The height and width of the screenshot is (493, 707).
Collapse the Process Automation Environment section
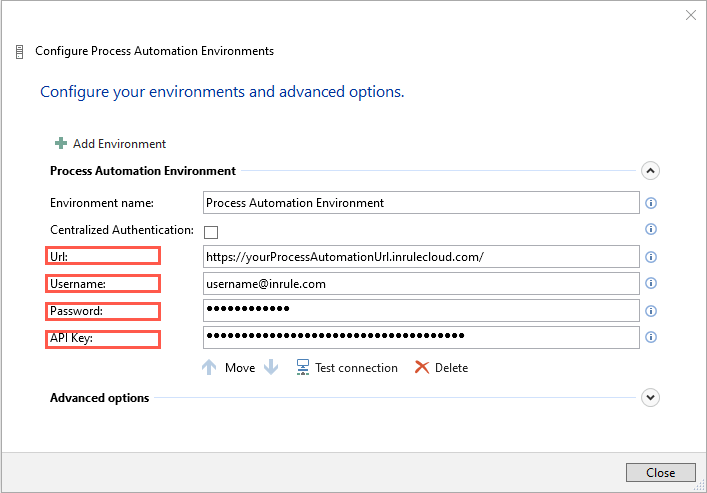point(650,171)
